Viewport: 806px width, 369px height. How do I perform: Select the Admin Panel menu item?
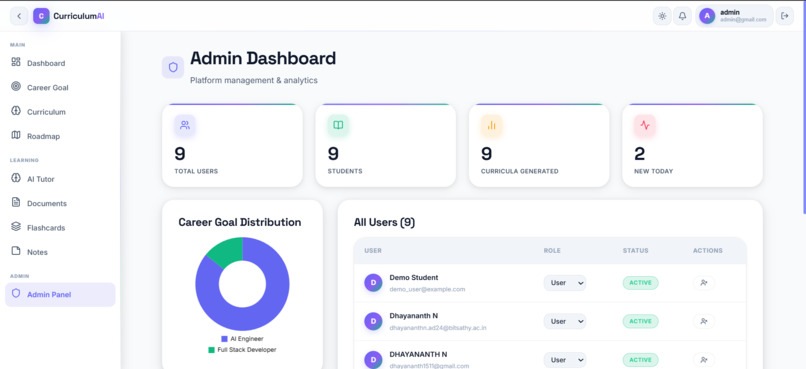60,294
